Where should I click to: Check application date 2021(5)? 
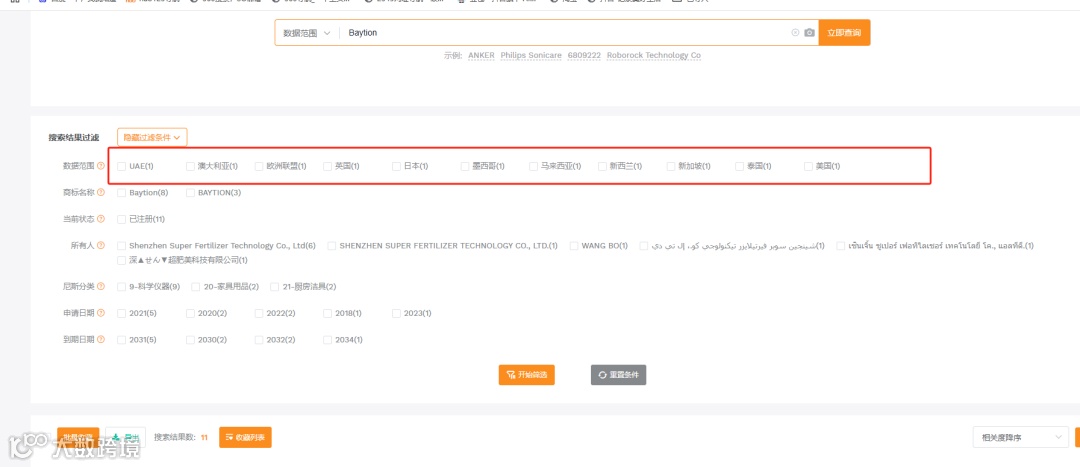[122, 313]
